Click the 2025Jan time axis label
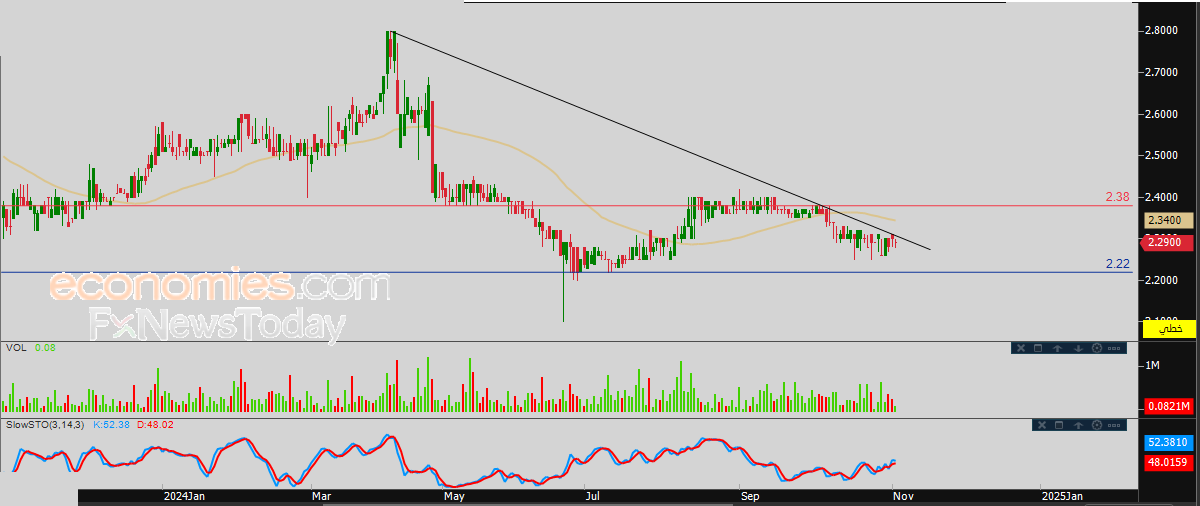1200x506 pixels. (x=1060, y=496)
